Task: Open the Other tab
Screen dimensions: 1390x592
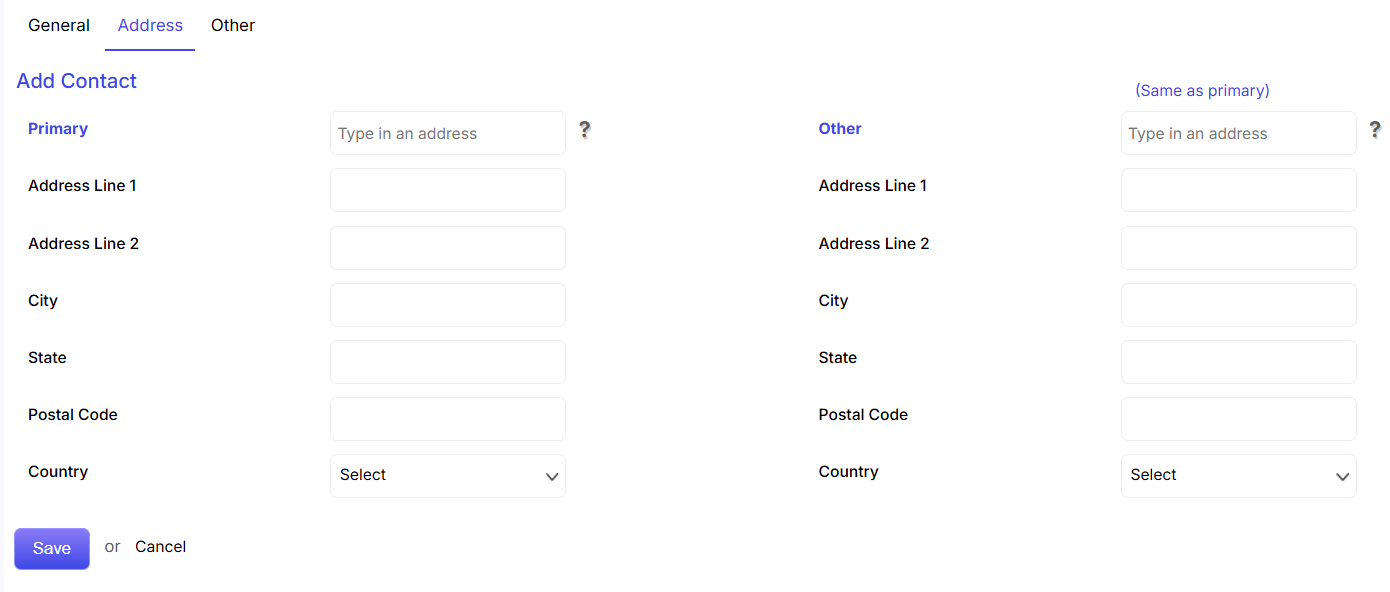Action: point(233,26)
